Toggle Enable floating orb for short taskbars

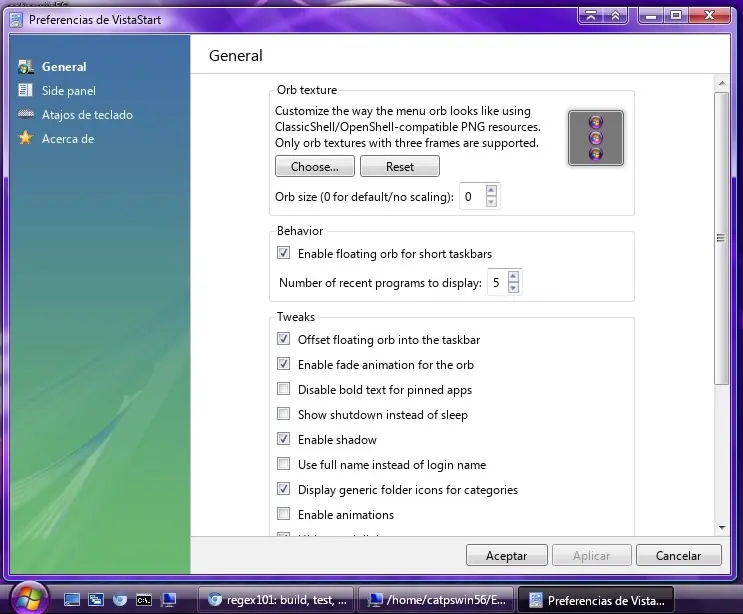tap(283, 253)
